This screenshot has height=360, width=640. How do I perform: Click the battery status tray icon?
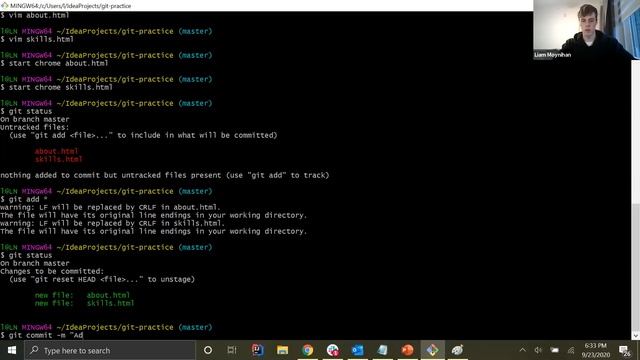(554, 350)
